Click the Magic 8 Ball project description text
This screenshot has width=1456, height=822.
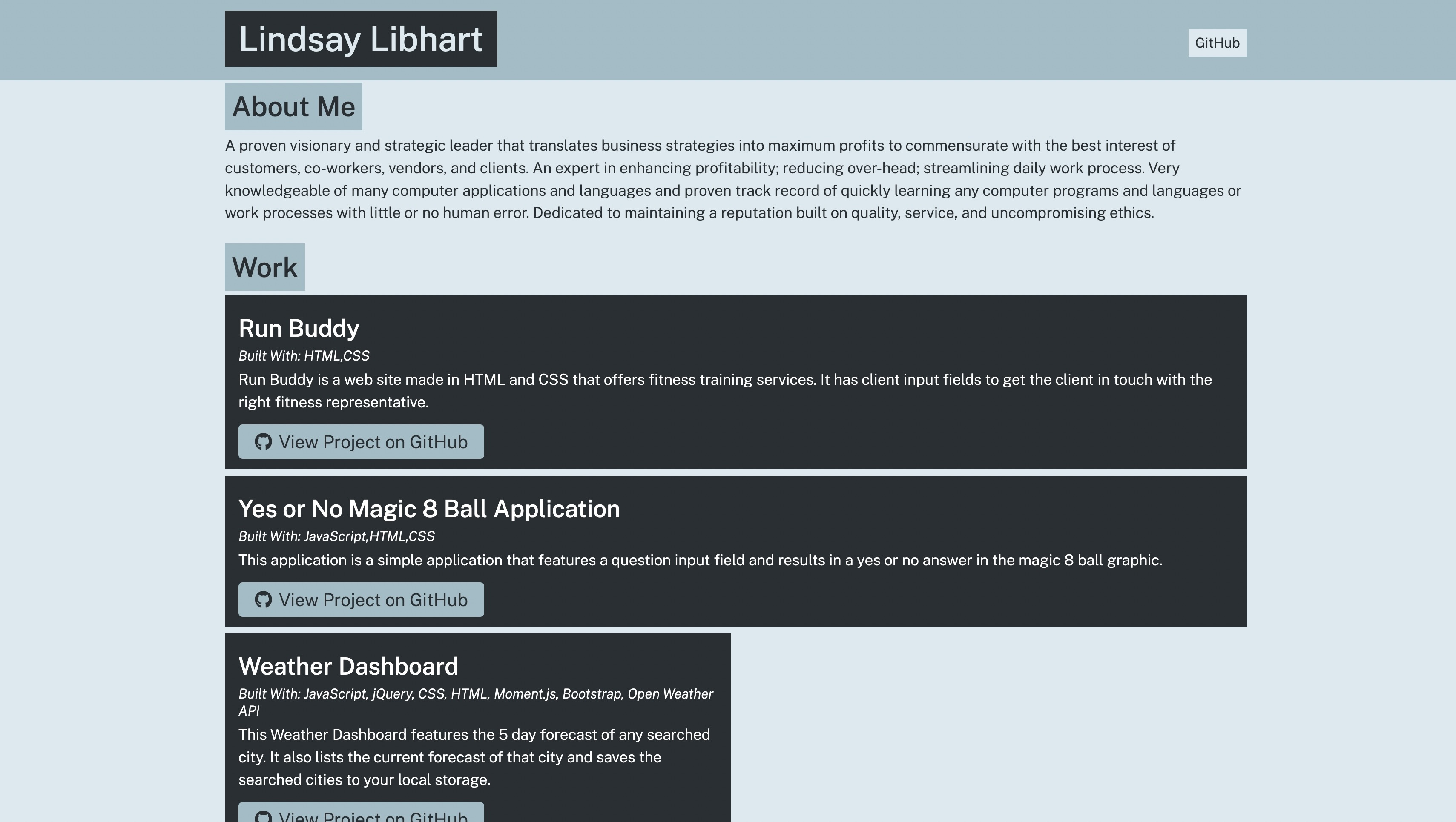700,561
